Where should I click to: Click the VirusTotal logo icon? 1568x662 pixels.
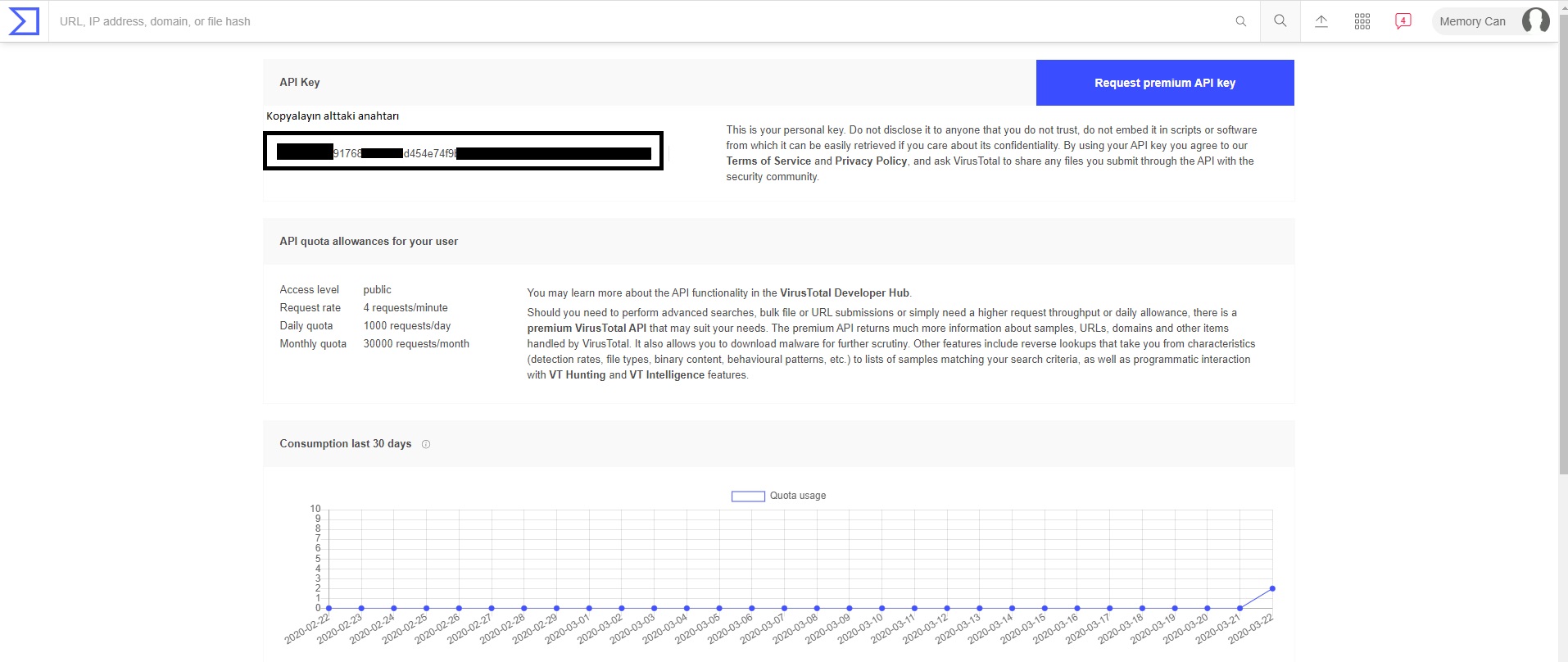[x=24, y=21]
